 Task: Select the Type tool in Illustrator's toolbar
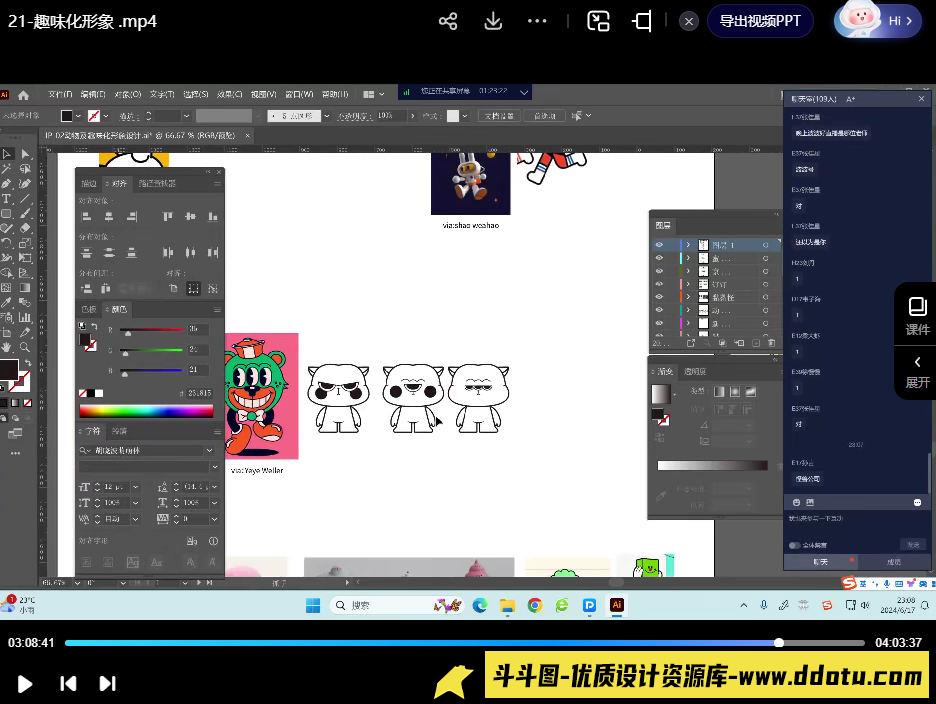coord(7,199)
